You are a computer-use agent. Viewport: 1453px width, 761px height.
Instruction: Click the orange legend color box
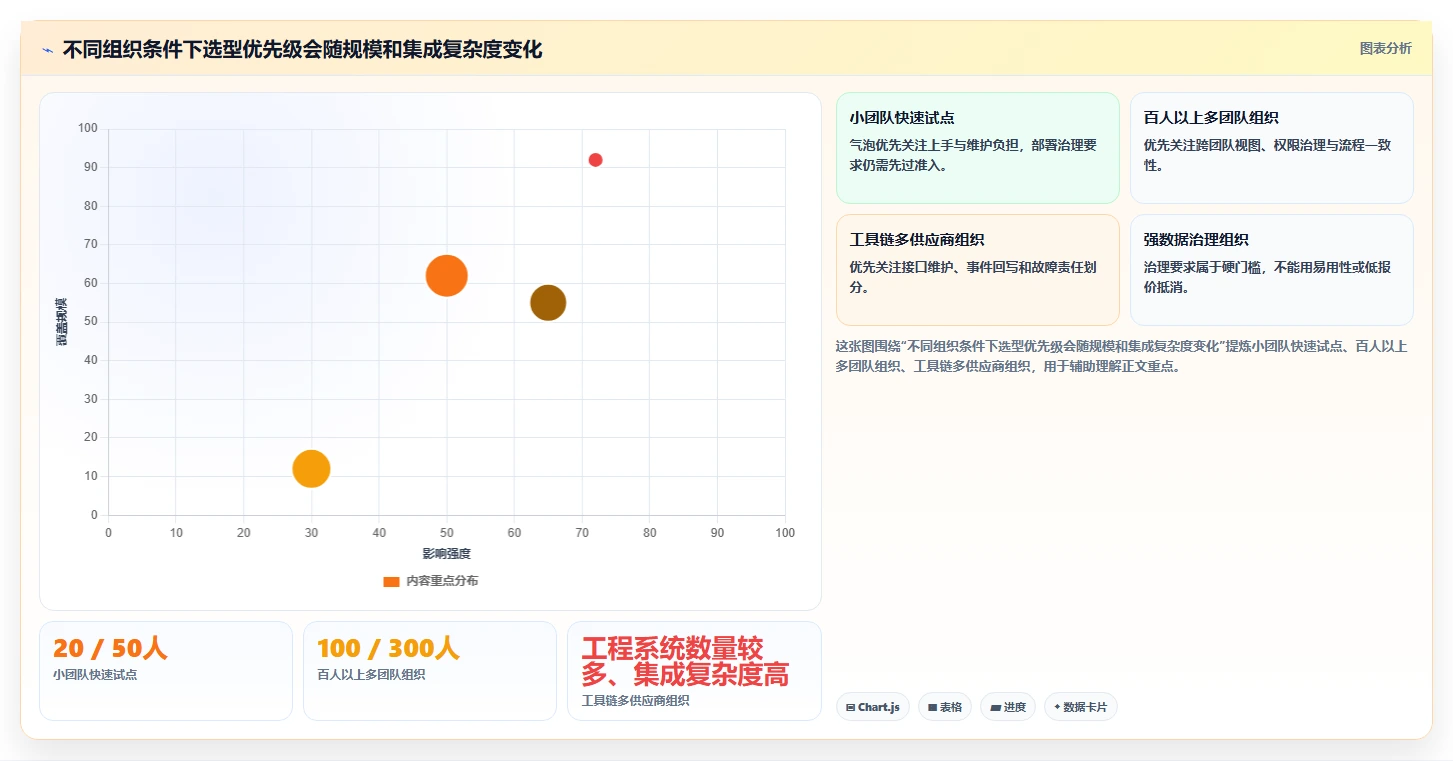tap(391, 581)
